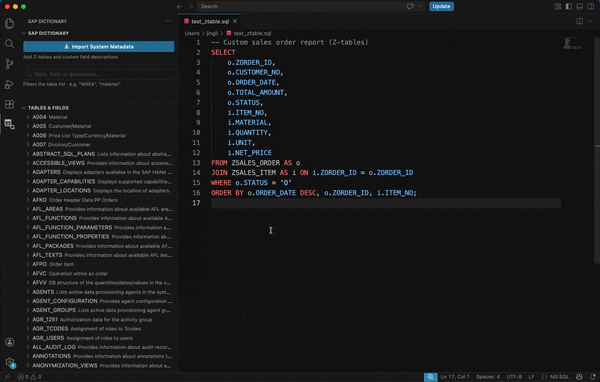Click UTF-8 encoding in status bar
This screenshot has height=382, width=600.
[514, 377]
